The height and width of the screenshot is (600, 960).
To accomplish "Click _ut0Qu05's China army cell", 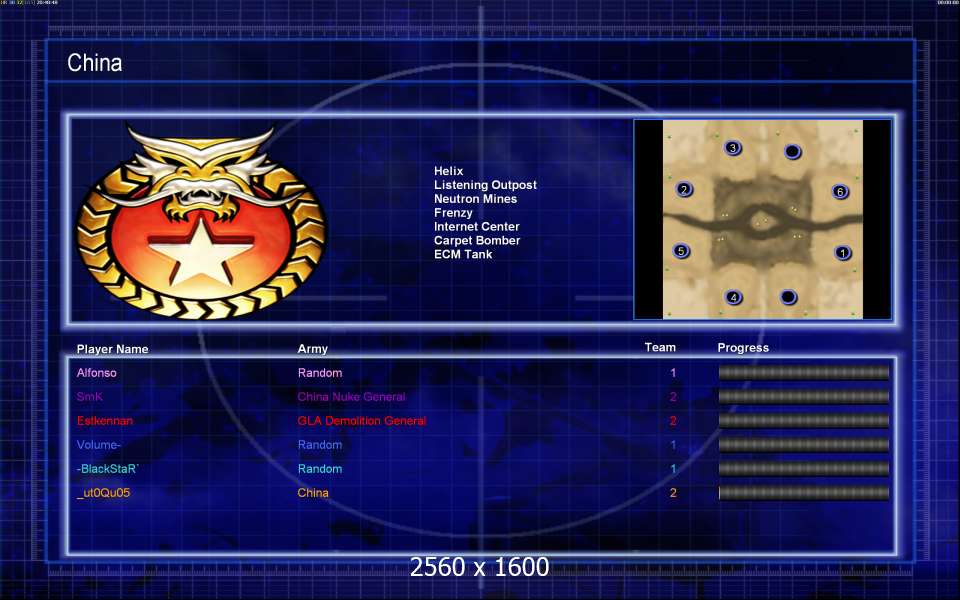I will click(x=313, y=493).
